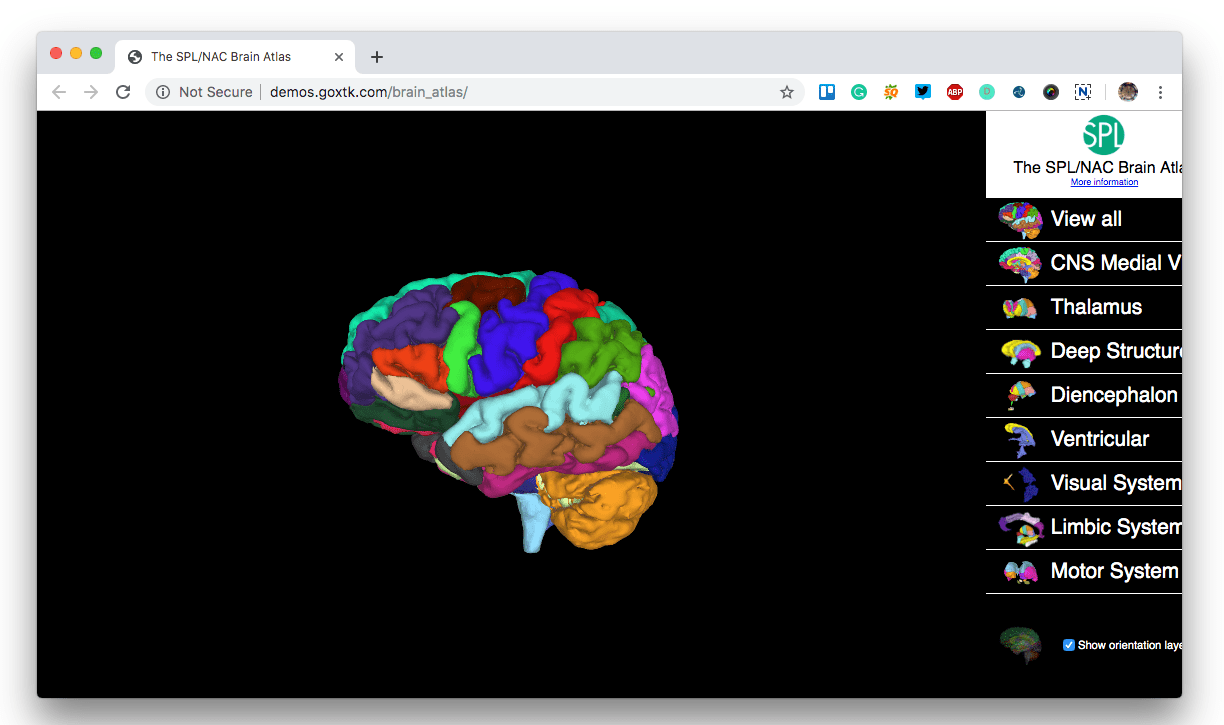Select the View all menu entry

1084,219
